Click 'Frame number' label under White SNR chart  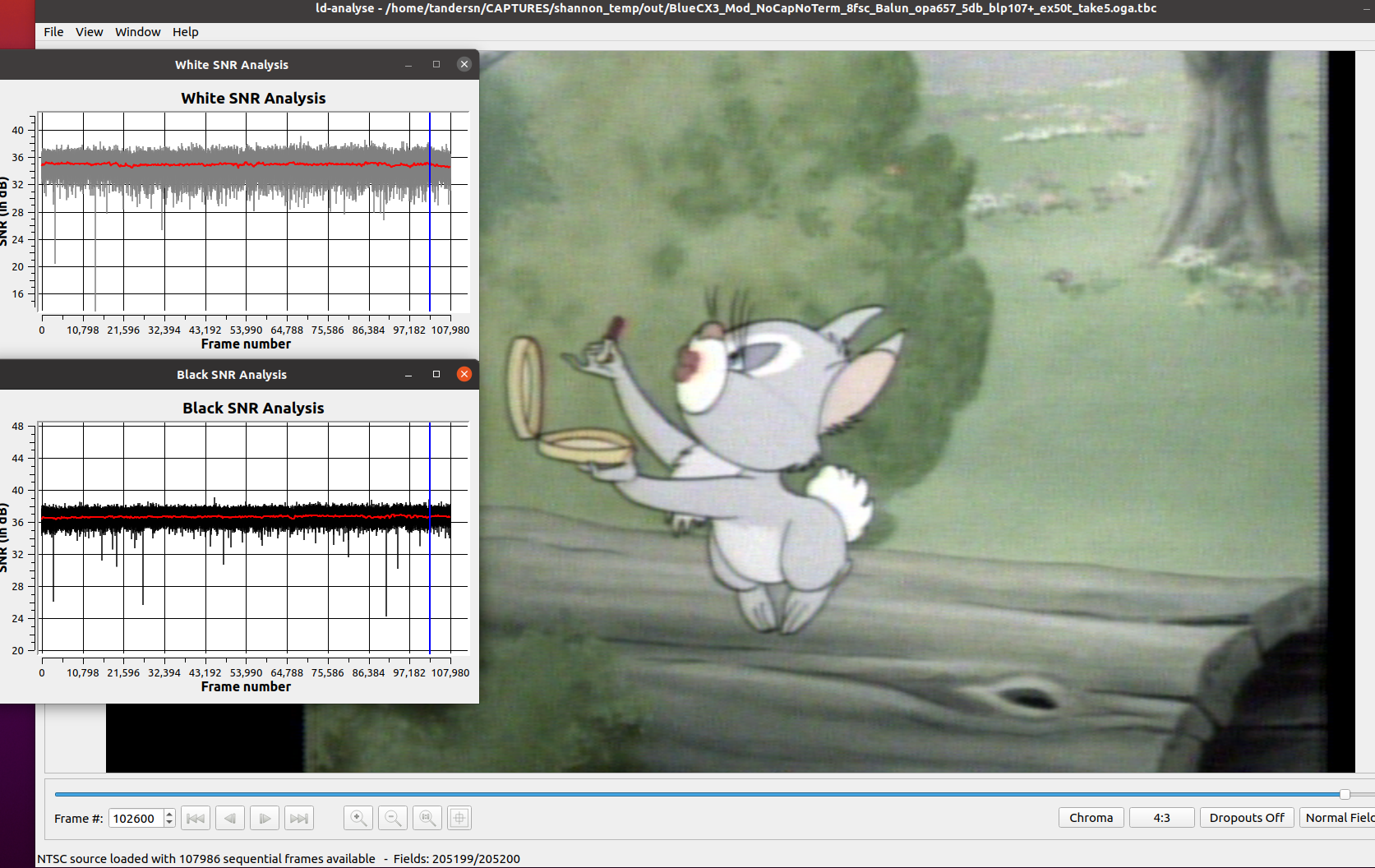(246, 344)
